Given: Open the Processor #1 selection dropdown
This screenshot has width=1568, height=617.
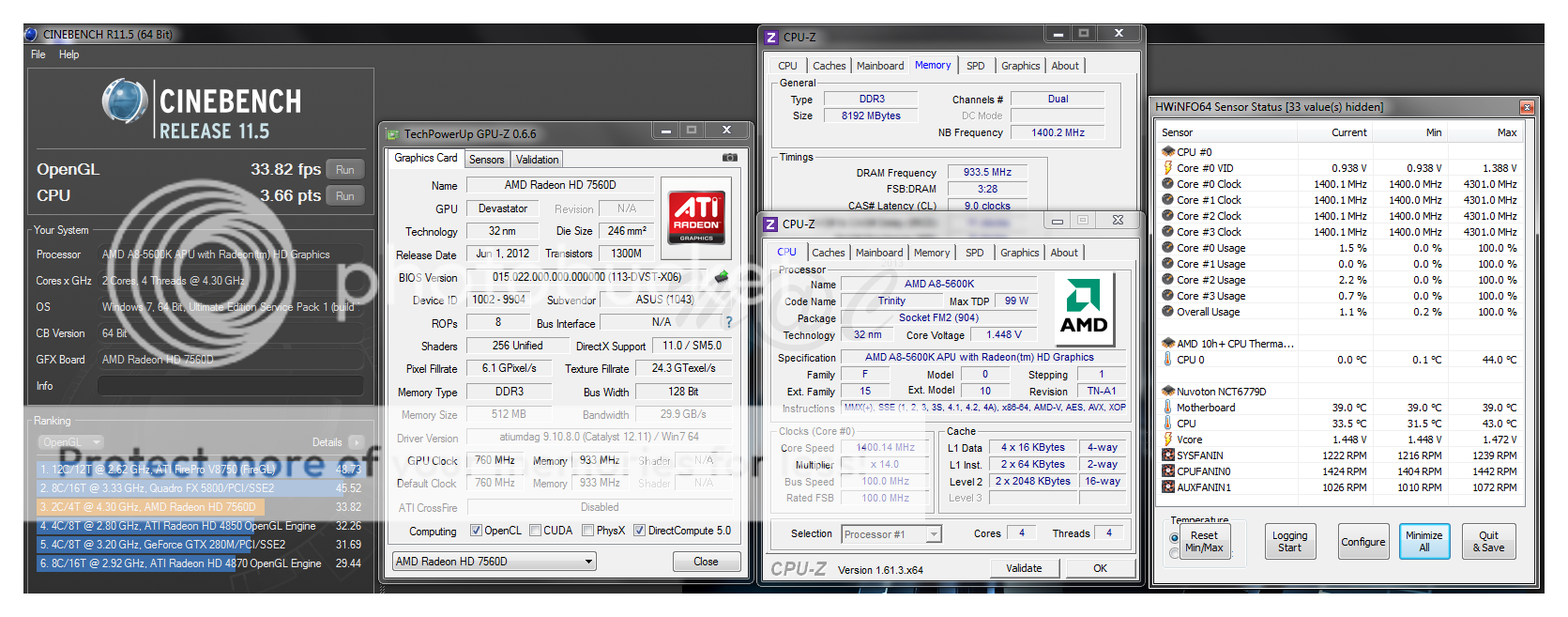Looking at the screenshot, I should (891, 534).
